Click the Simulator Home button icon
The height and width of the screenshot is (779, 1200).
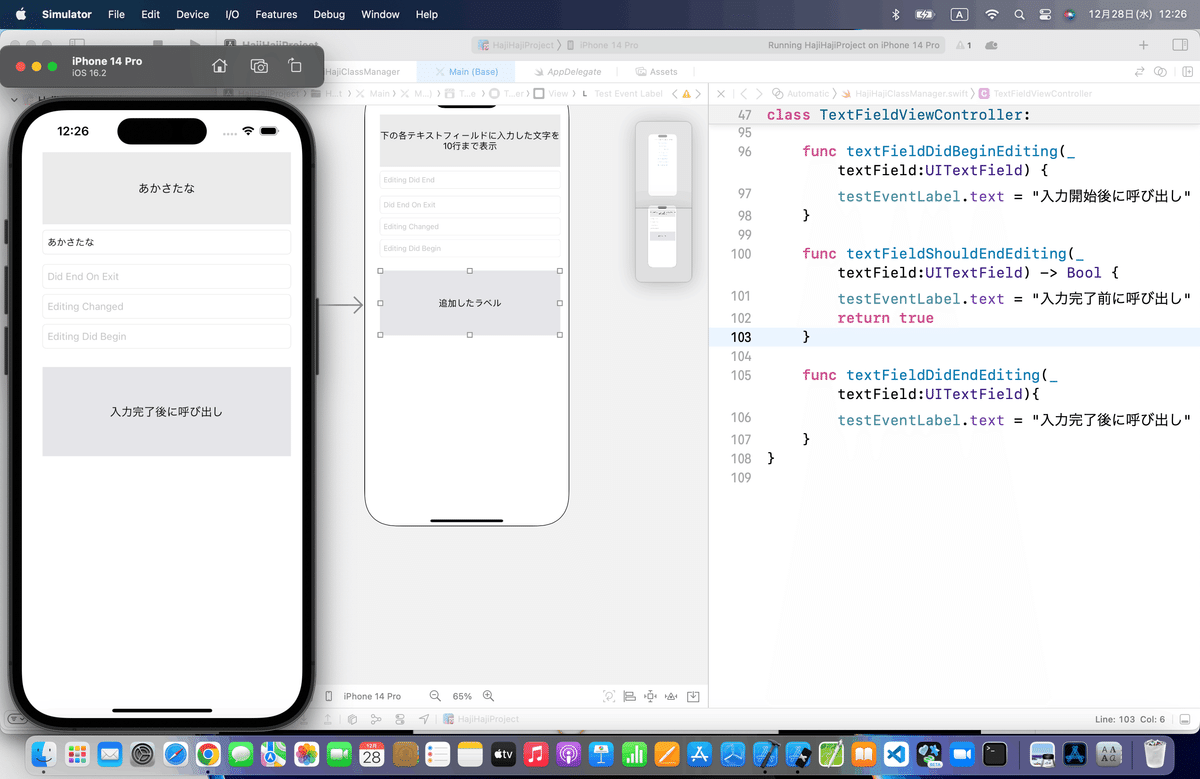point(220,66)
